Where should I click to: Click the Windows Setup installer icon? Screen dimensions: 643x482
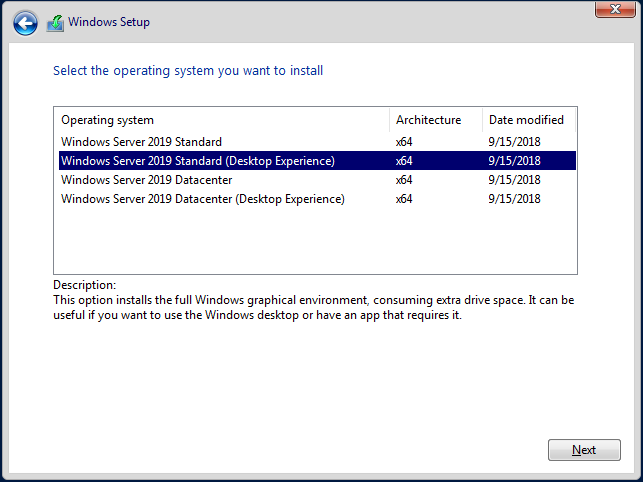pos(55,23)
